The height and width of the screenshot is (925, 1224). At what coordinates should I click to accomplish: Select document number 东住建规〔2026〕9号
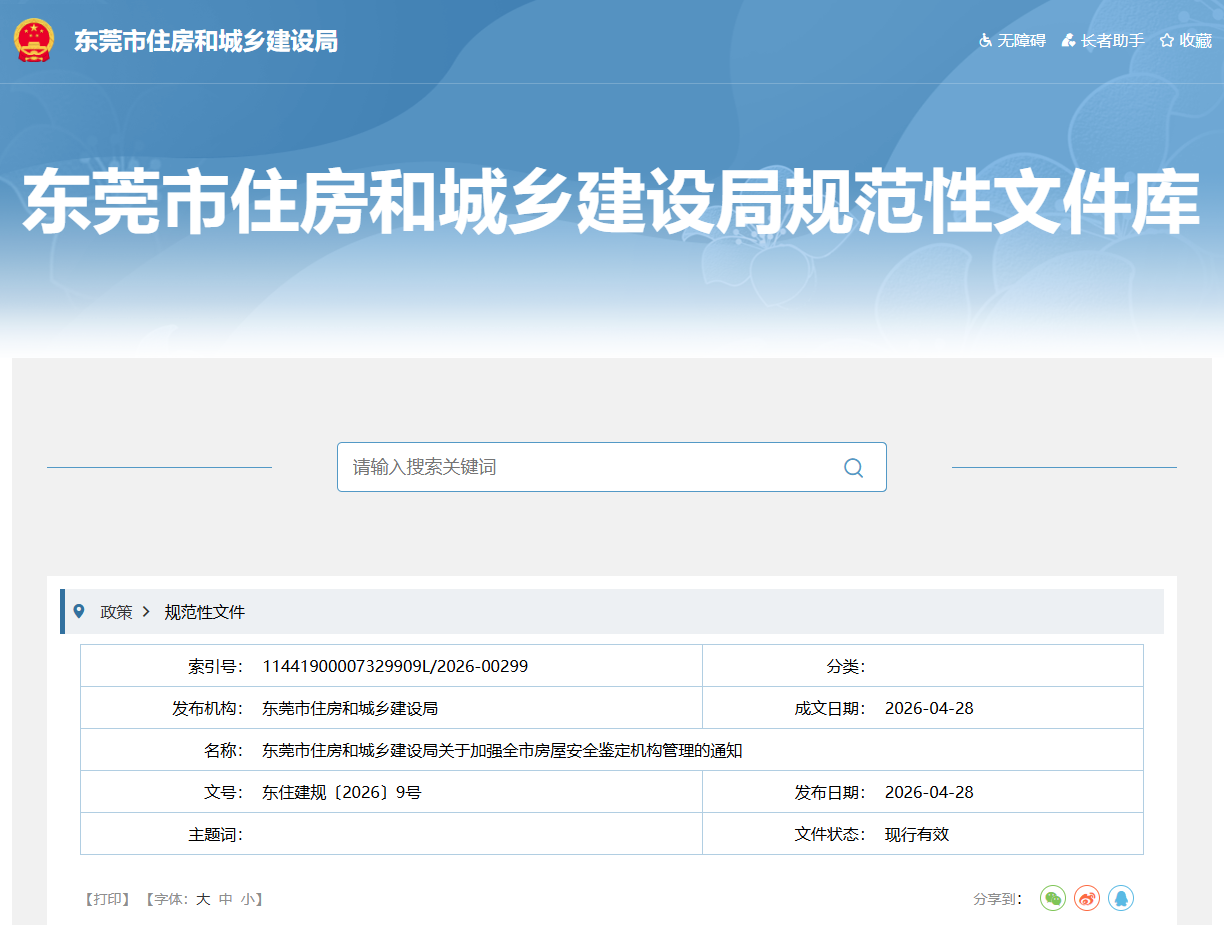(342, 792)
